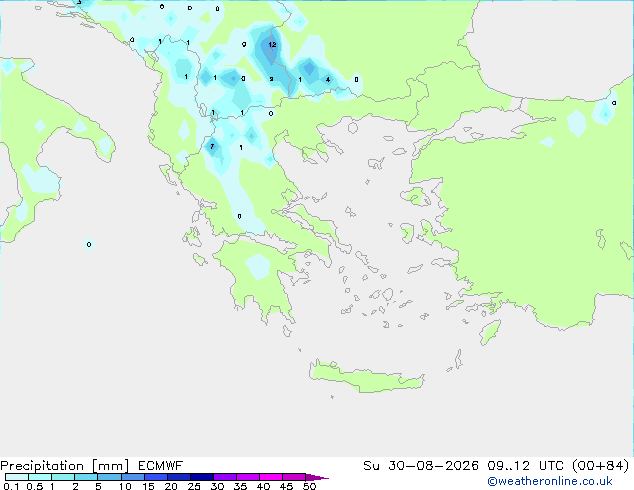This screenshot has width=634, height=490.
Task: Click the weatheronline.co.uk copyright link
Action: [549, 481]
